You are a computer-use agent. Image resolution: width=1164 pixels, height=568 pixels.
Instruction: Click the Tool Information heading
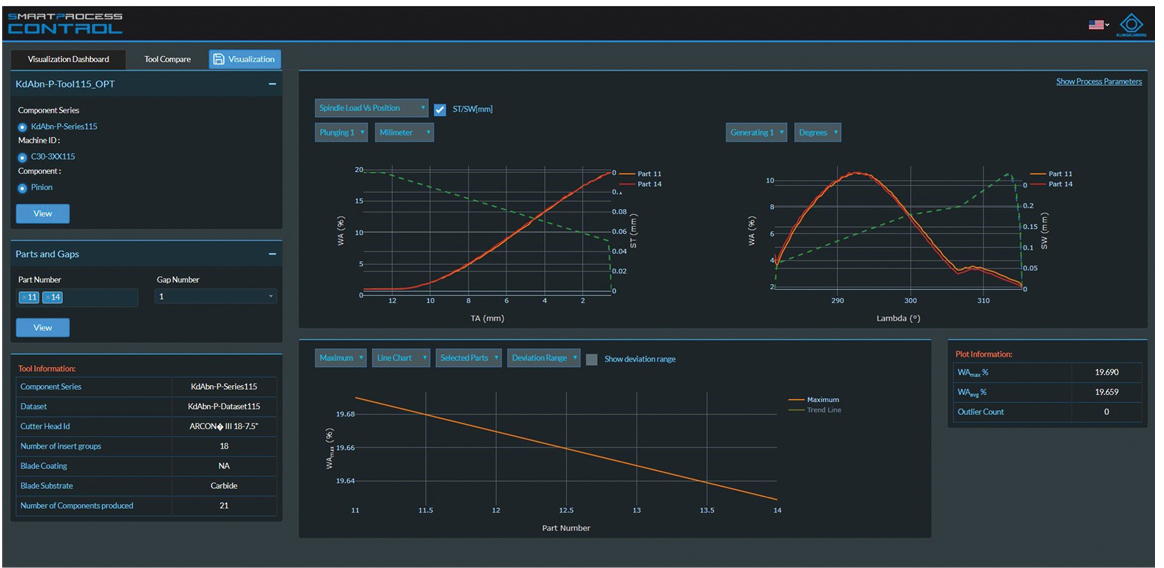point(48,368)
